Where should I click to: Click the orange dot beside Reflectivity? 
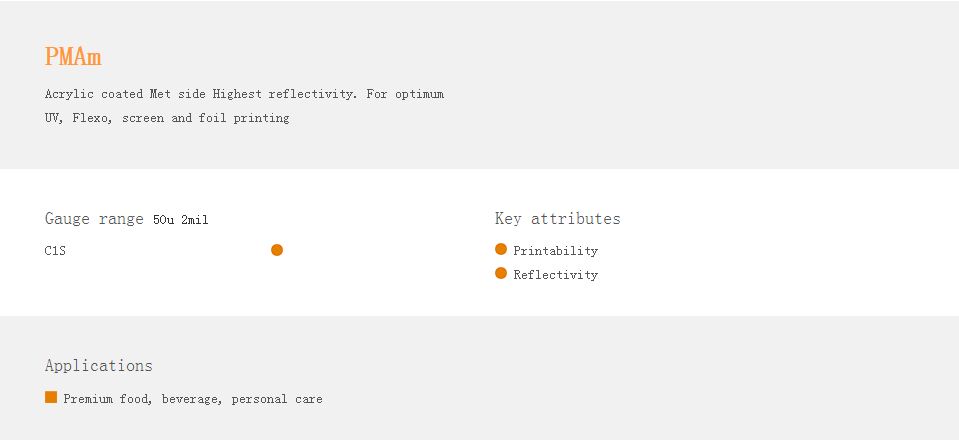tap(501, 273)
